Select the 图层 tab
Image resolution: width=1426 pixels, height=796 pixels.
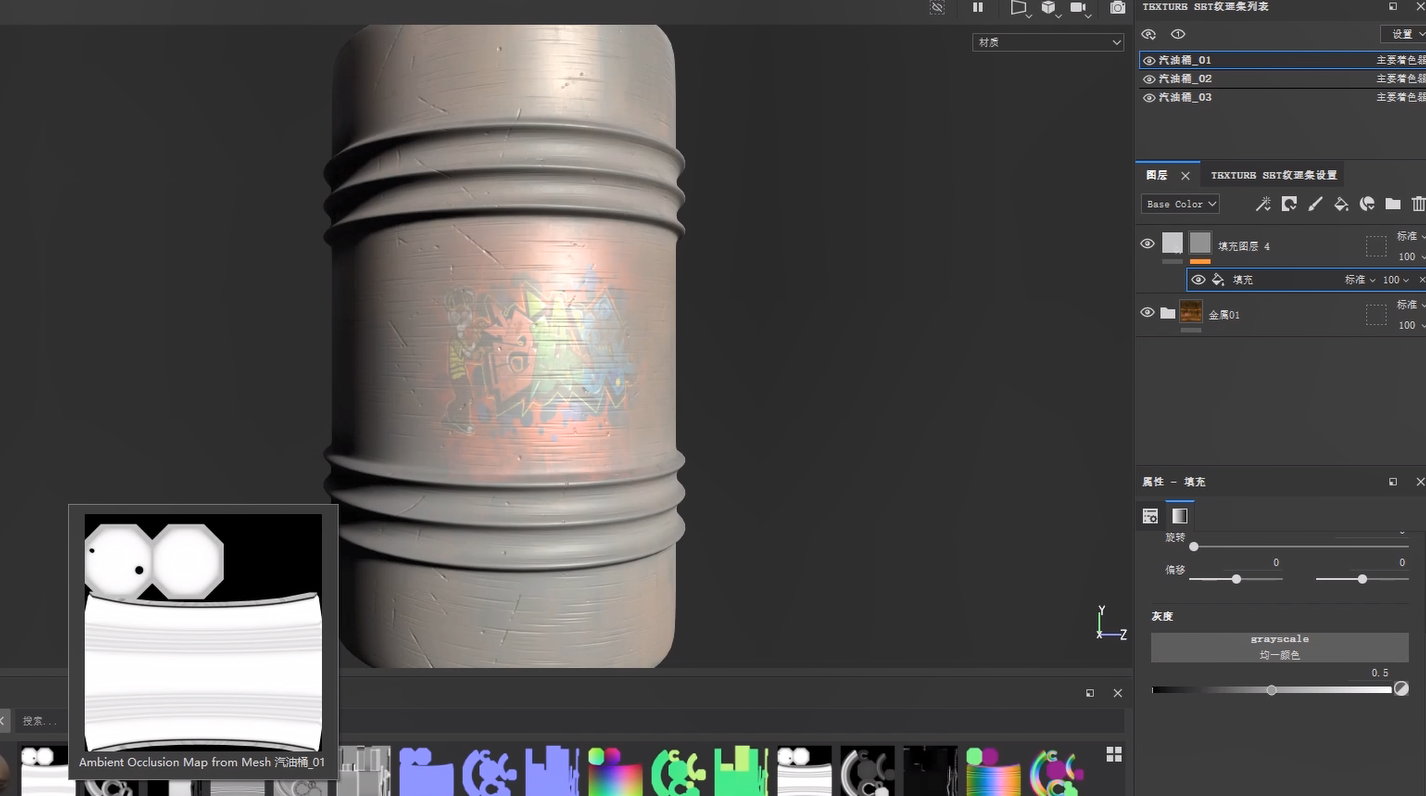(1157, 175)
